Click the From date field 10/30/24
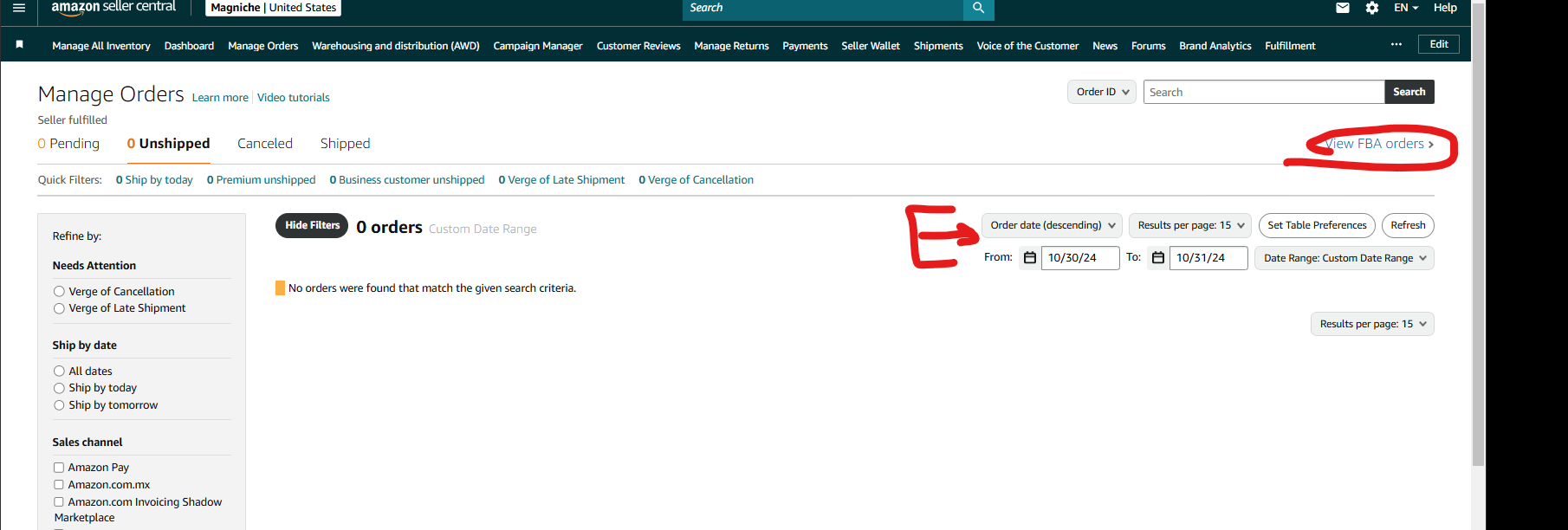Image resolution: width=1568 pixels, height=530 pixels. pos(1080,258)
